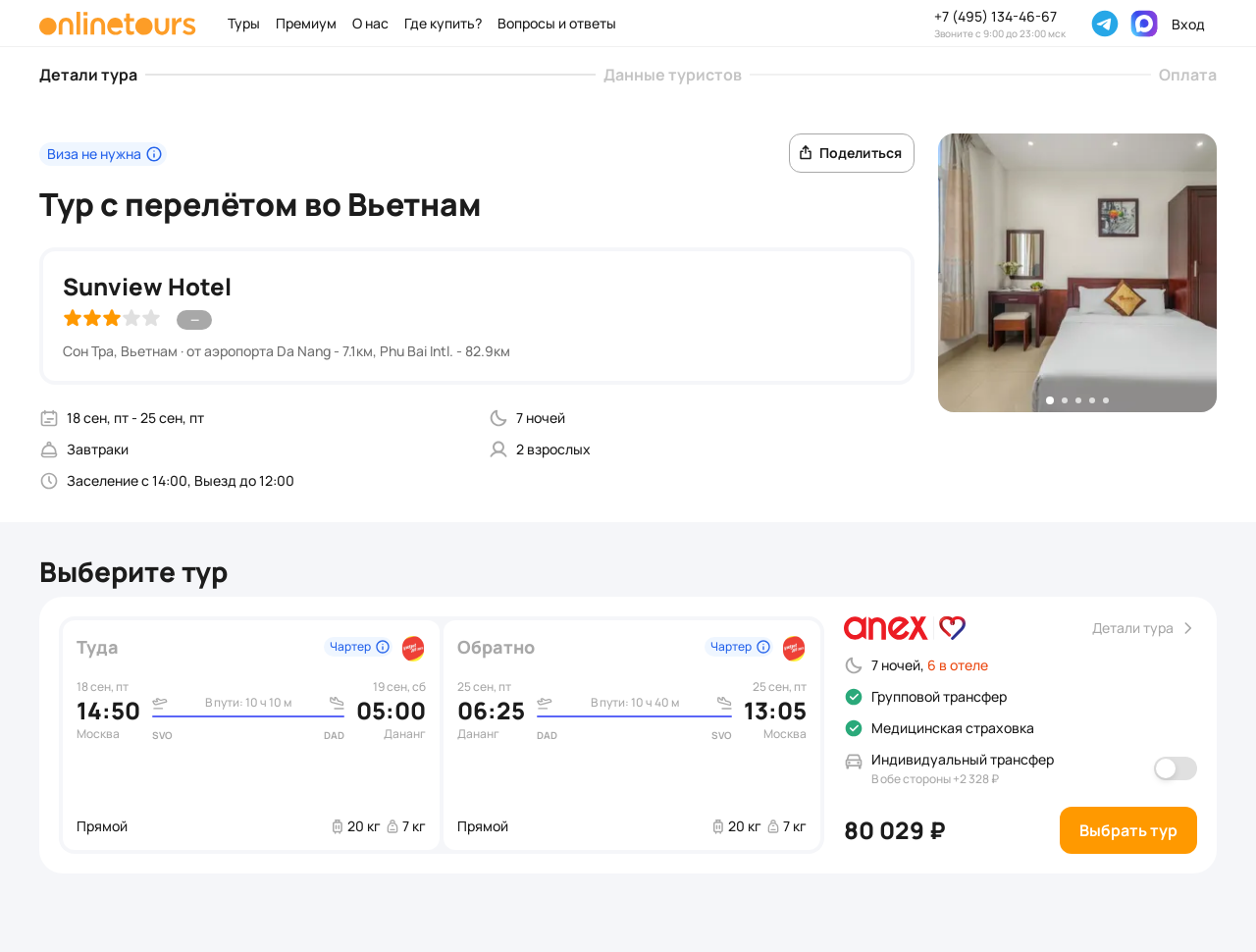Click the 'Виза не нужна' badge
Image resolution: width=1256 pixels, height=952 pixels.
(x=103, y=154)
